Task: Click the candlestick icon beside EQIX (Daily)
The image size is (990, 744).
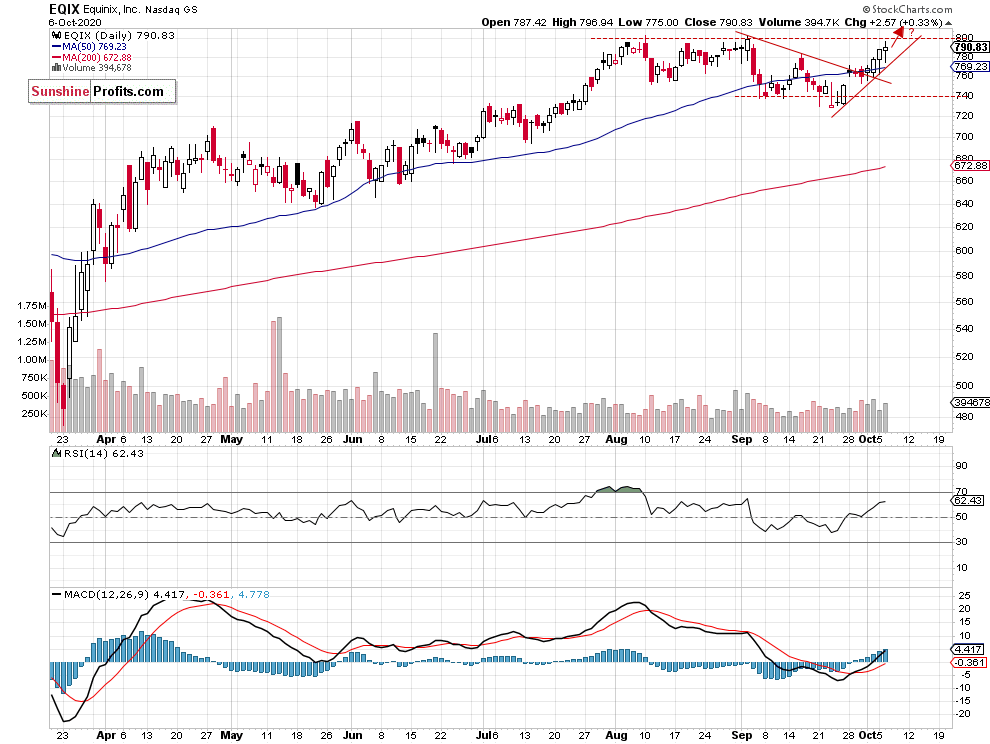Action: point(56,36)
